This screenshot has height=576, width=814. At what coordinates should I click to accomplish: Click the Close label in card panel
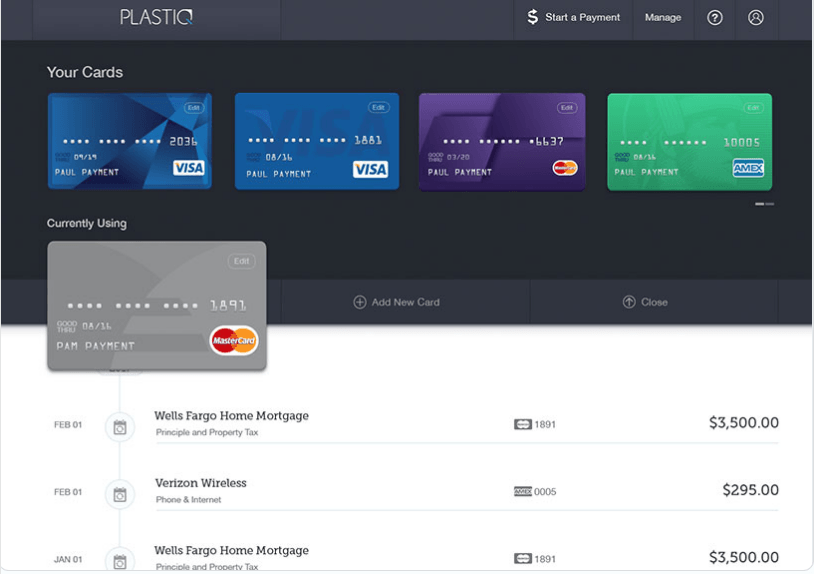pos(654,303)
